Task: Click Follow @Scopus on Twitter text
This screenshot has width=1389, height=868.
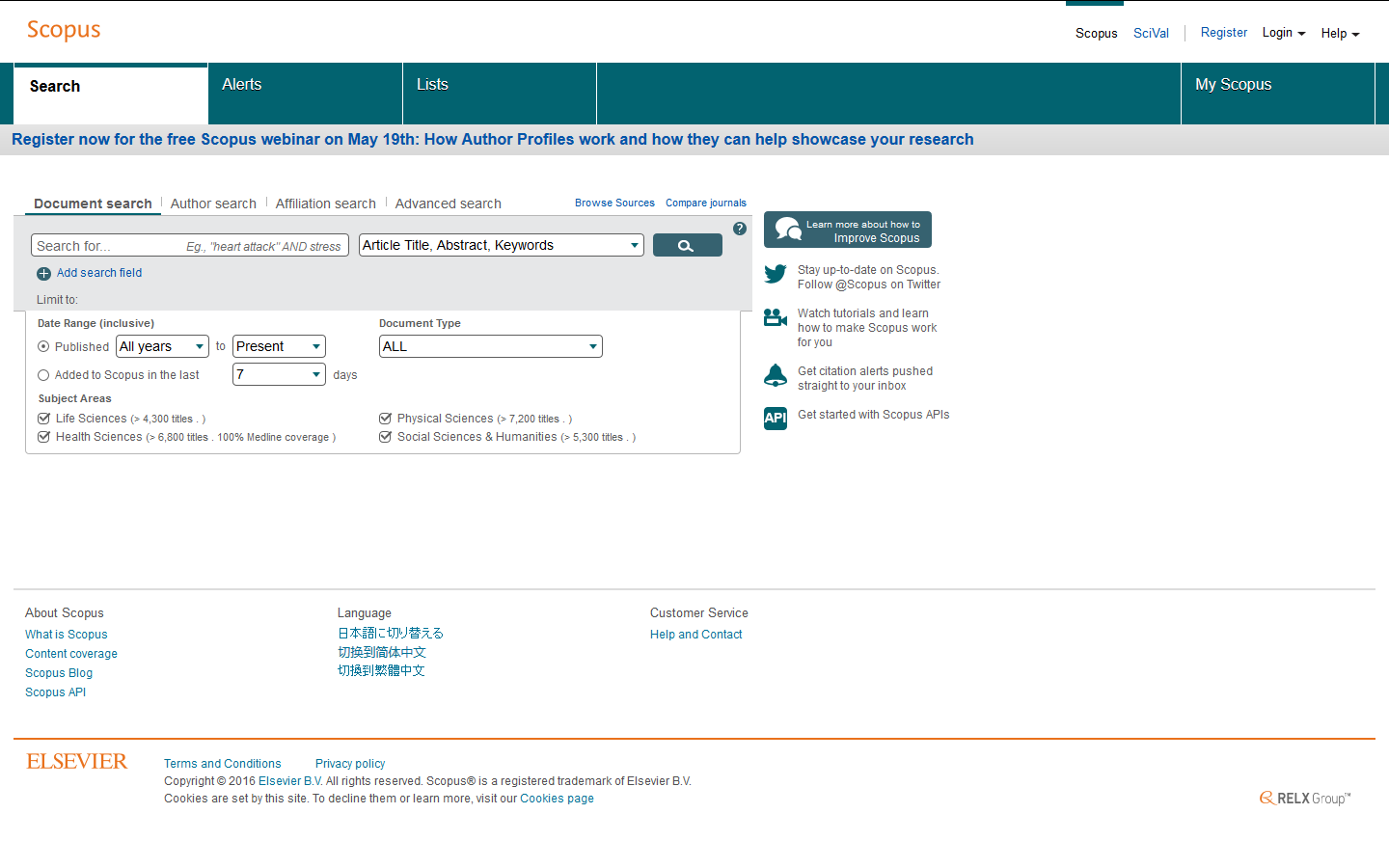Action: pos(869,285)
